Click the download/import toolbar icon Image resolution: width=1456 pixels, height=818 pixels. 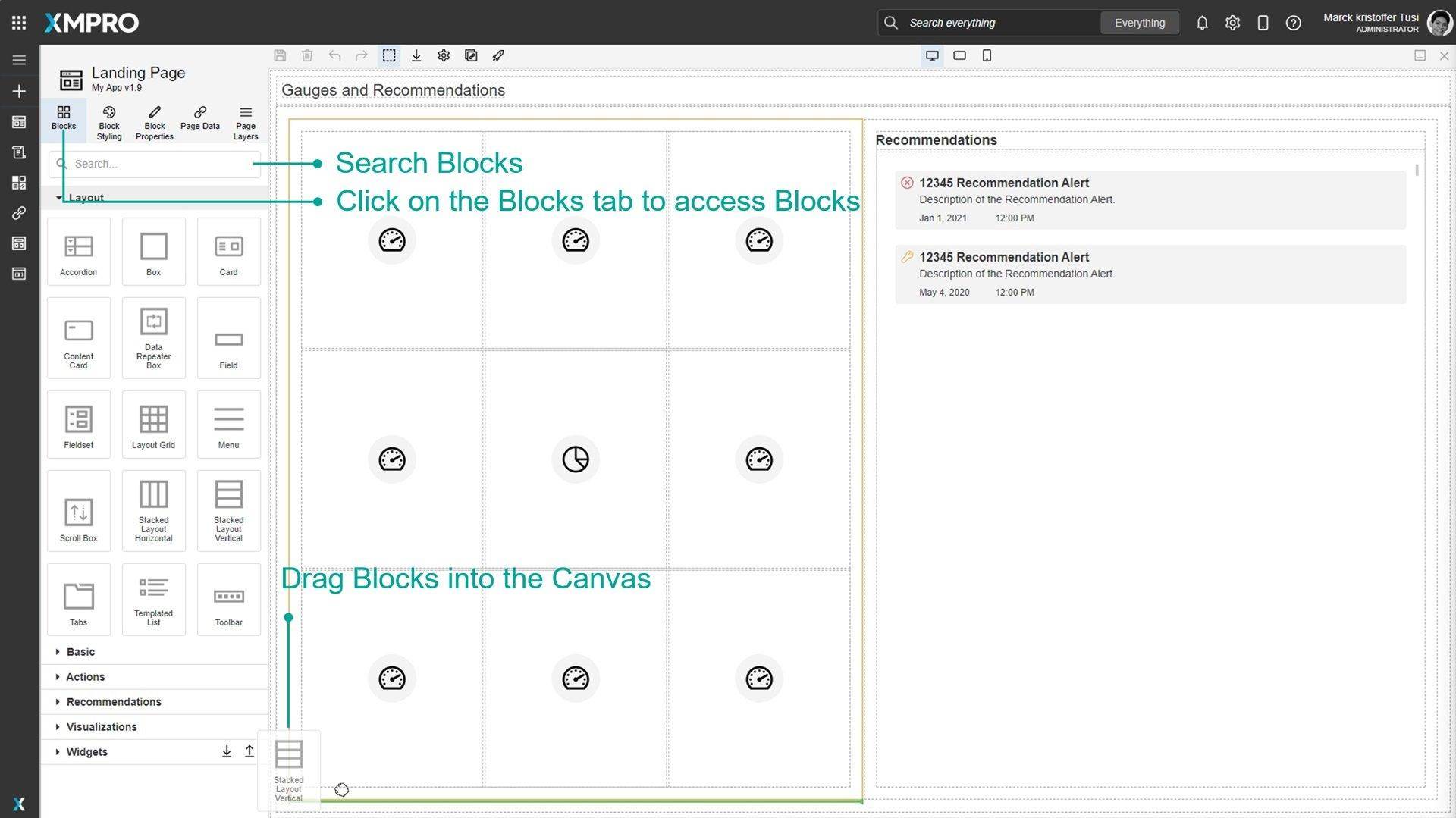(416, 55)
